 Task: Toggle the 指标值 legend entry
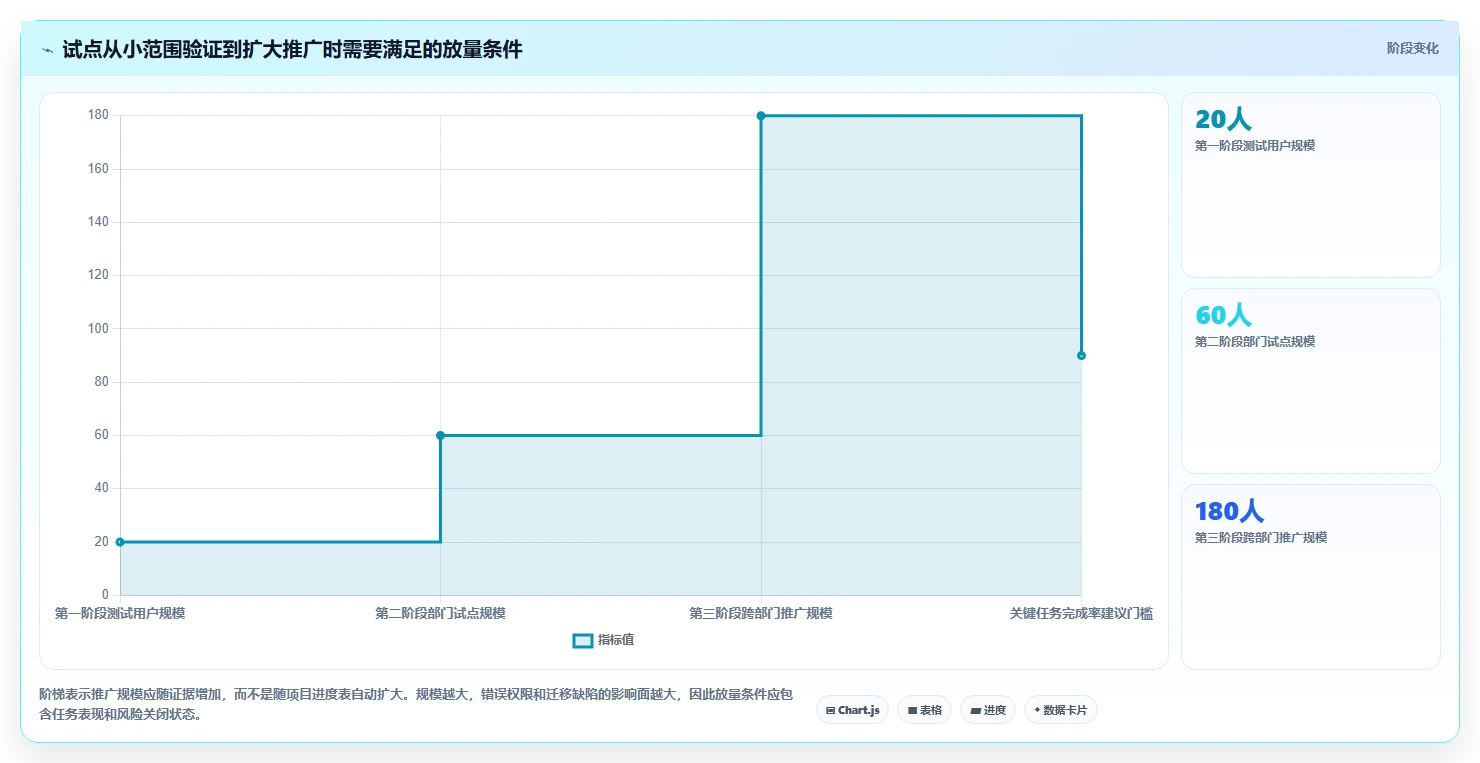tap(603, 641)
